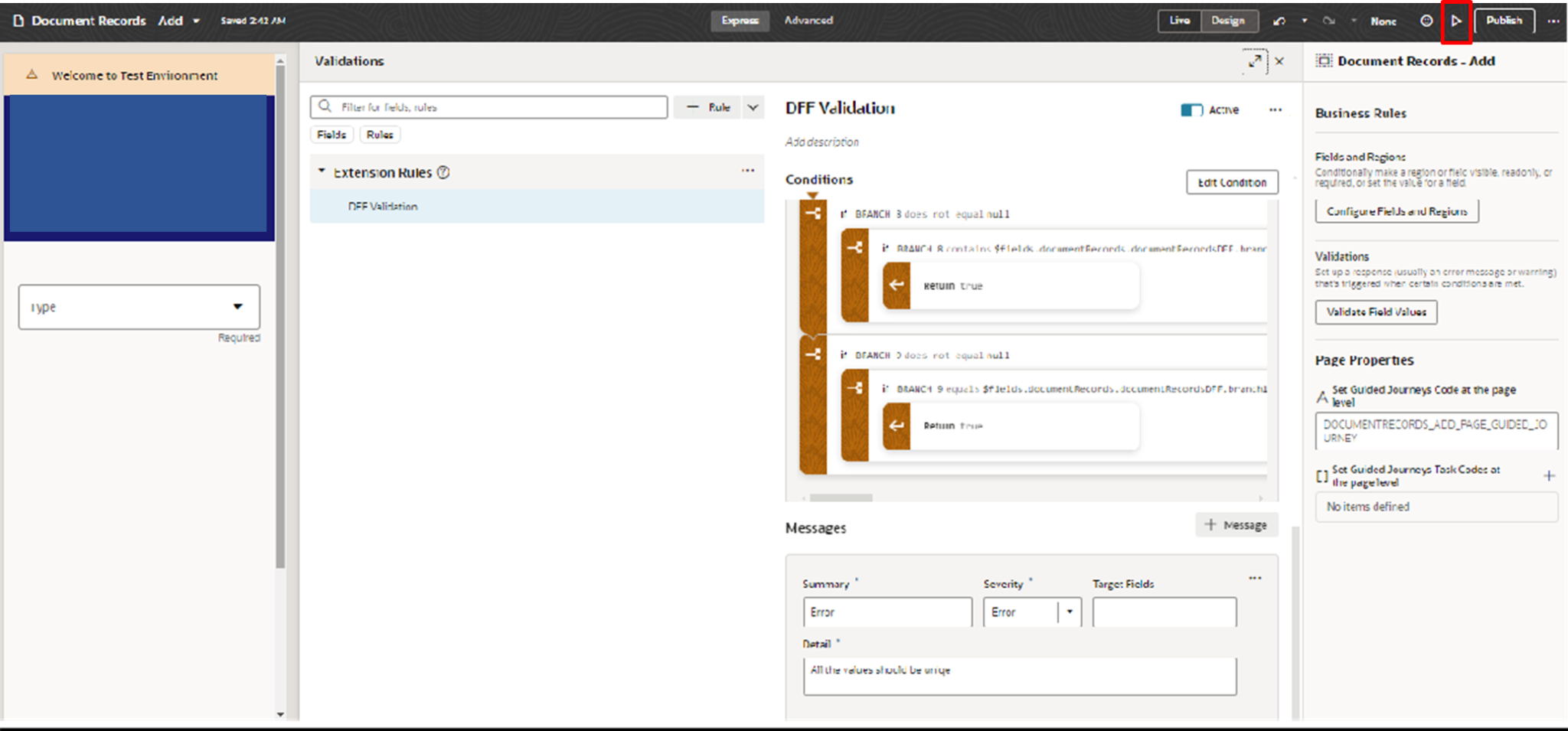Open the feedback smiley icon near Publish
The width and height of the screenshot is (1568, 731).
tap(1426, 21)
